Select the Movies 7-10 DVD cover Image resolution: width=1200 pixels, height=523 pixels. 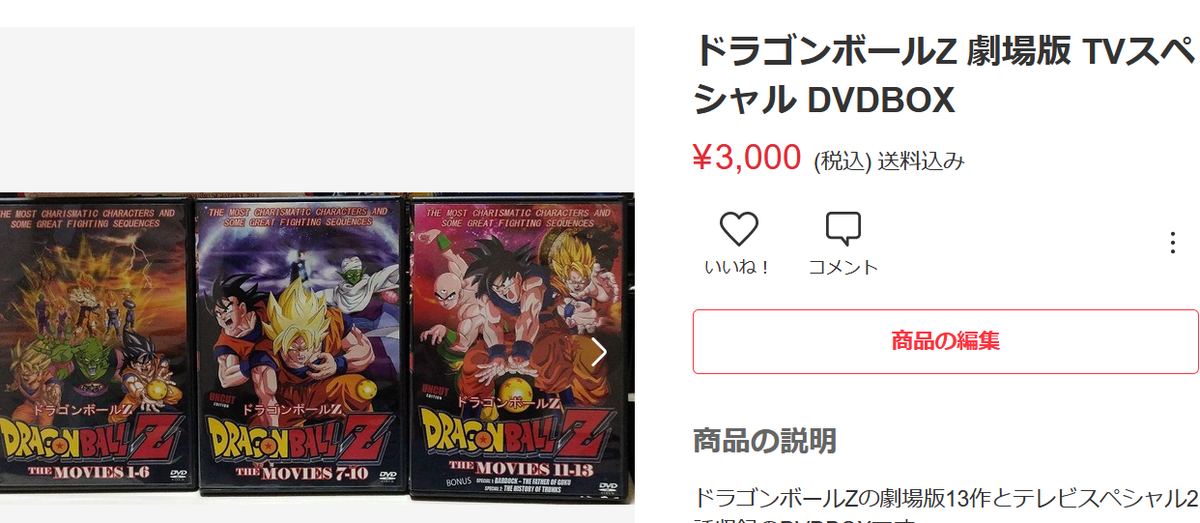click(298, 347)
